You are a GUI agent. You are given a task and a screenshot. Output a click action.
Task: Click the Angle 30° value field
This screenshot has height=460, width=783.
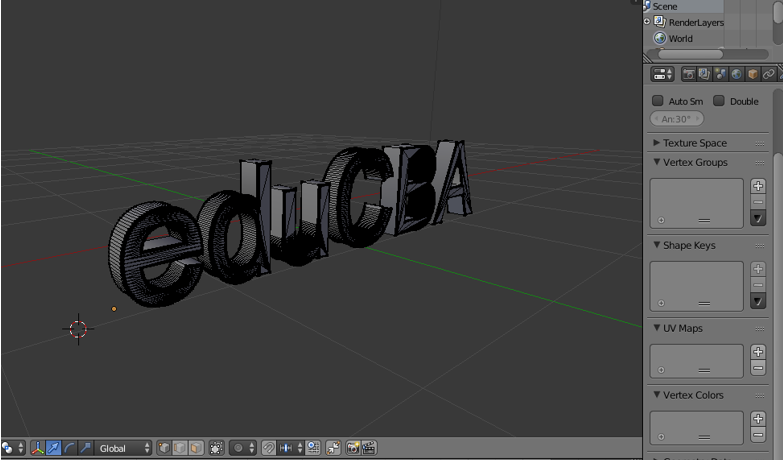coord(677,119)
